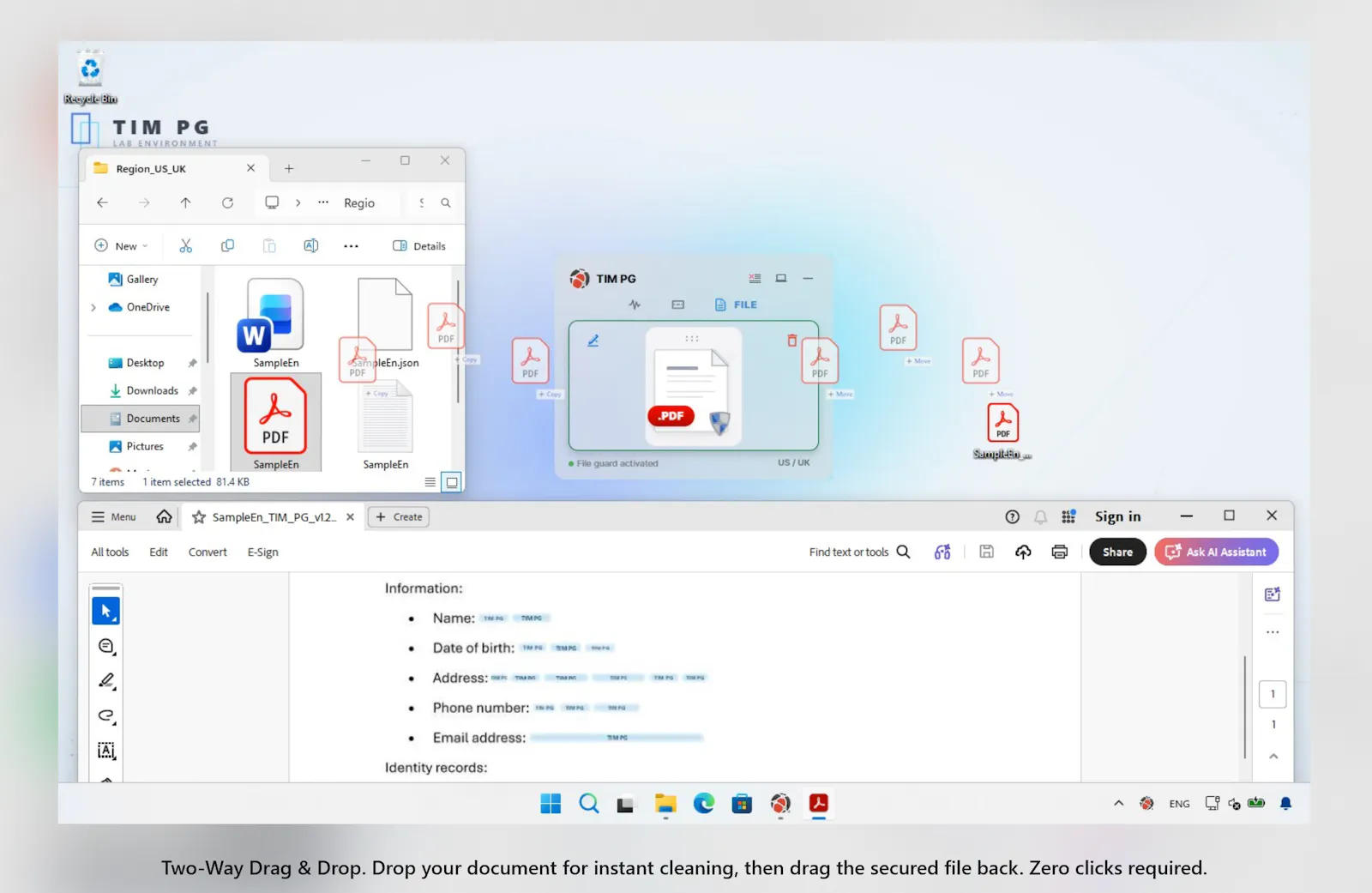Click the File guard activated status

(x=613, y=463)
